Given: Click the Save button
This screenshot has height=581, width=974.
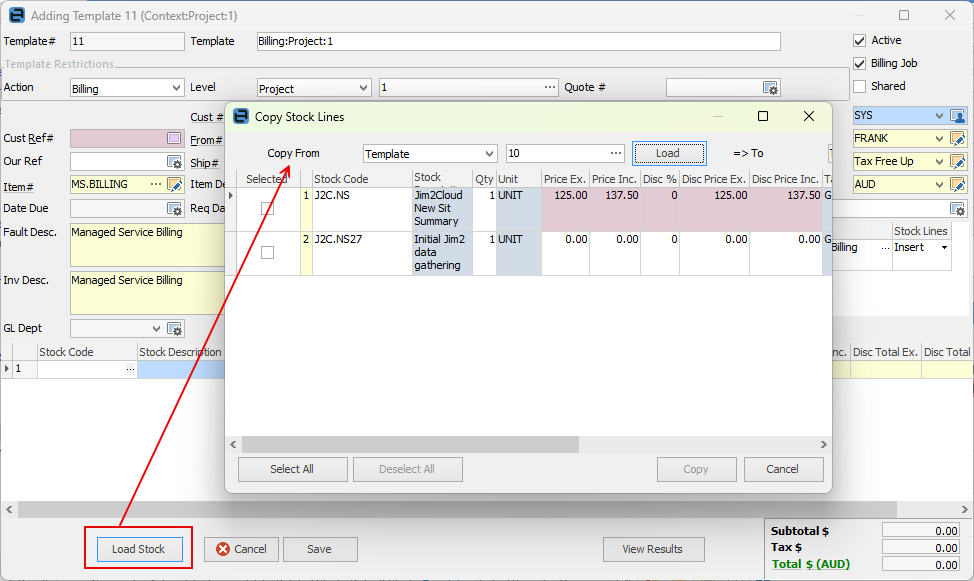Looking at the screenshot, I should click(x=319, y=549).
